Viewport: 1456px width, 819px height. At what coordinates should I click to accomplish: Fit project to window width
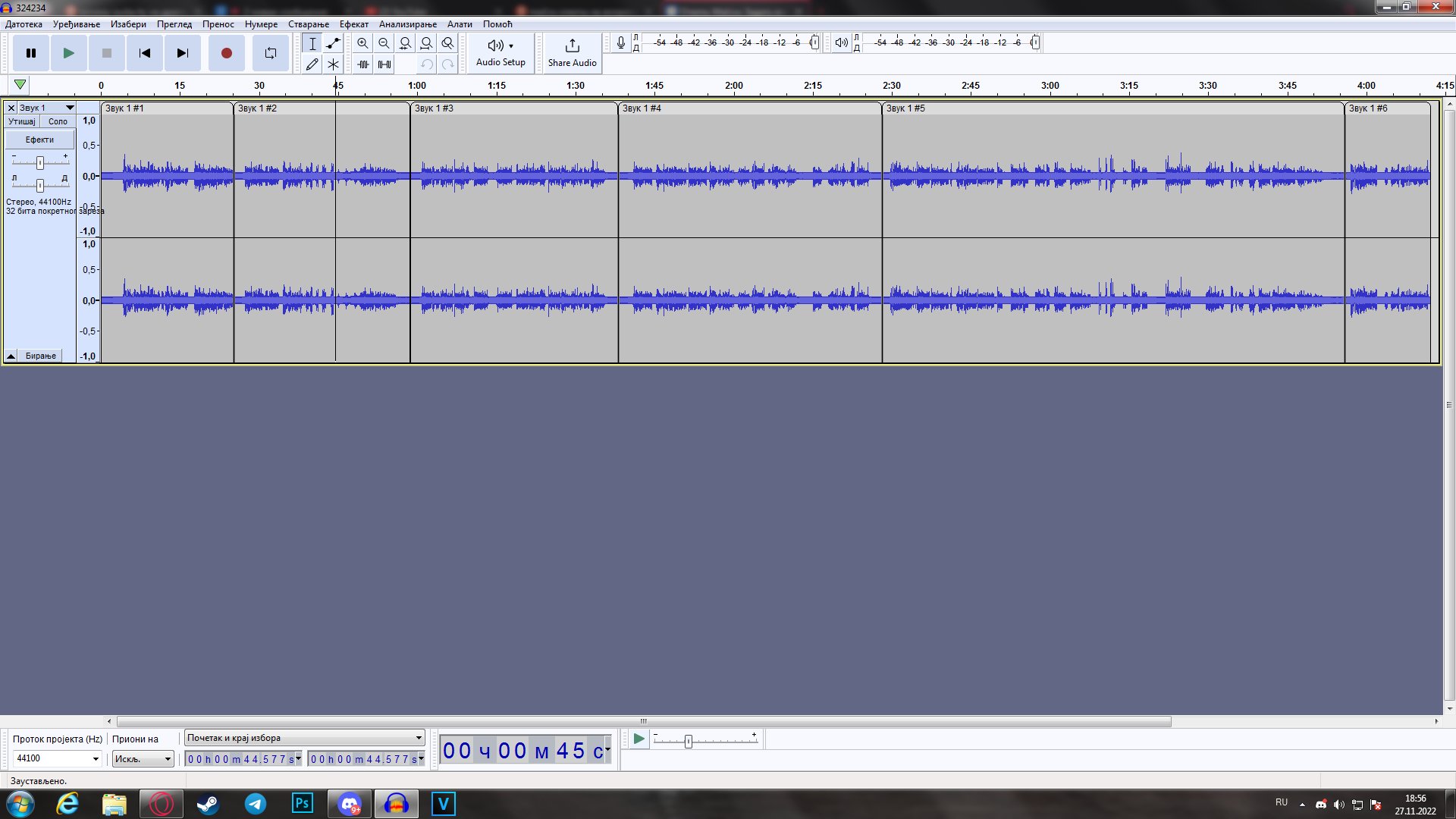pyautogui.click(x=427, y=43)
